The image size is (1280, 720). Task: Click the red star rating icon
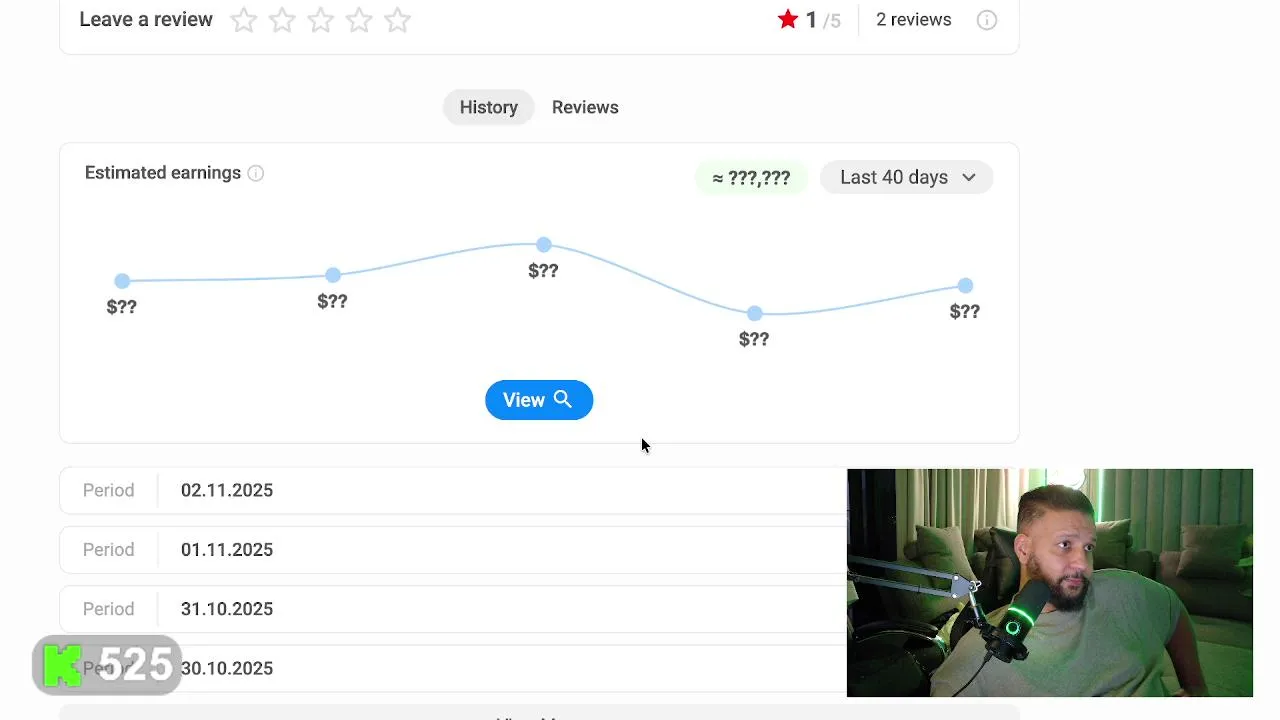[x=788, y=19]
